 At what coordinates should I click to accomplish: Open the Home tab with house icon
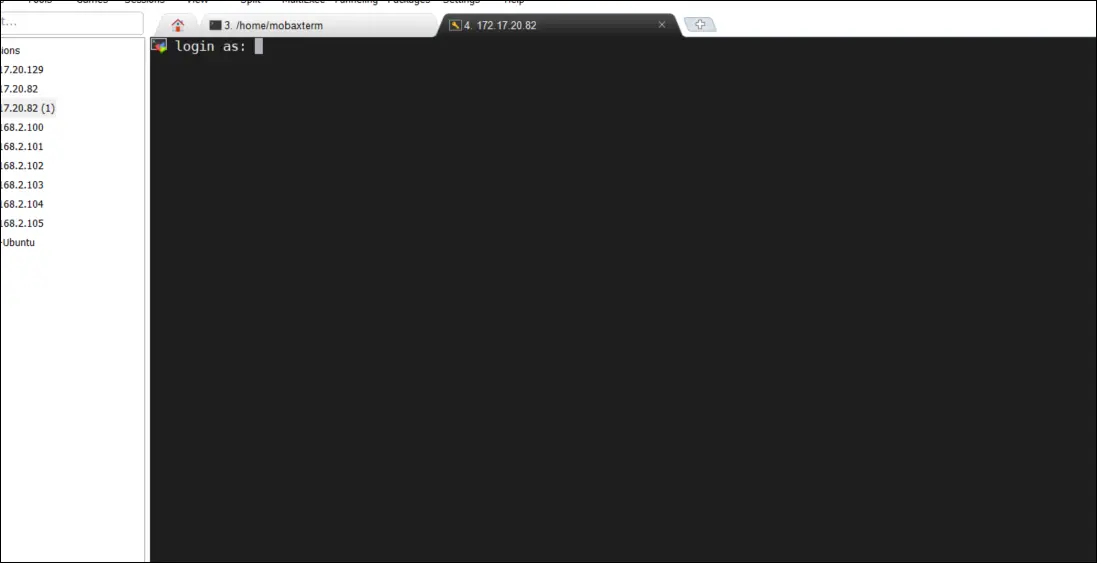coord(178,25)
